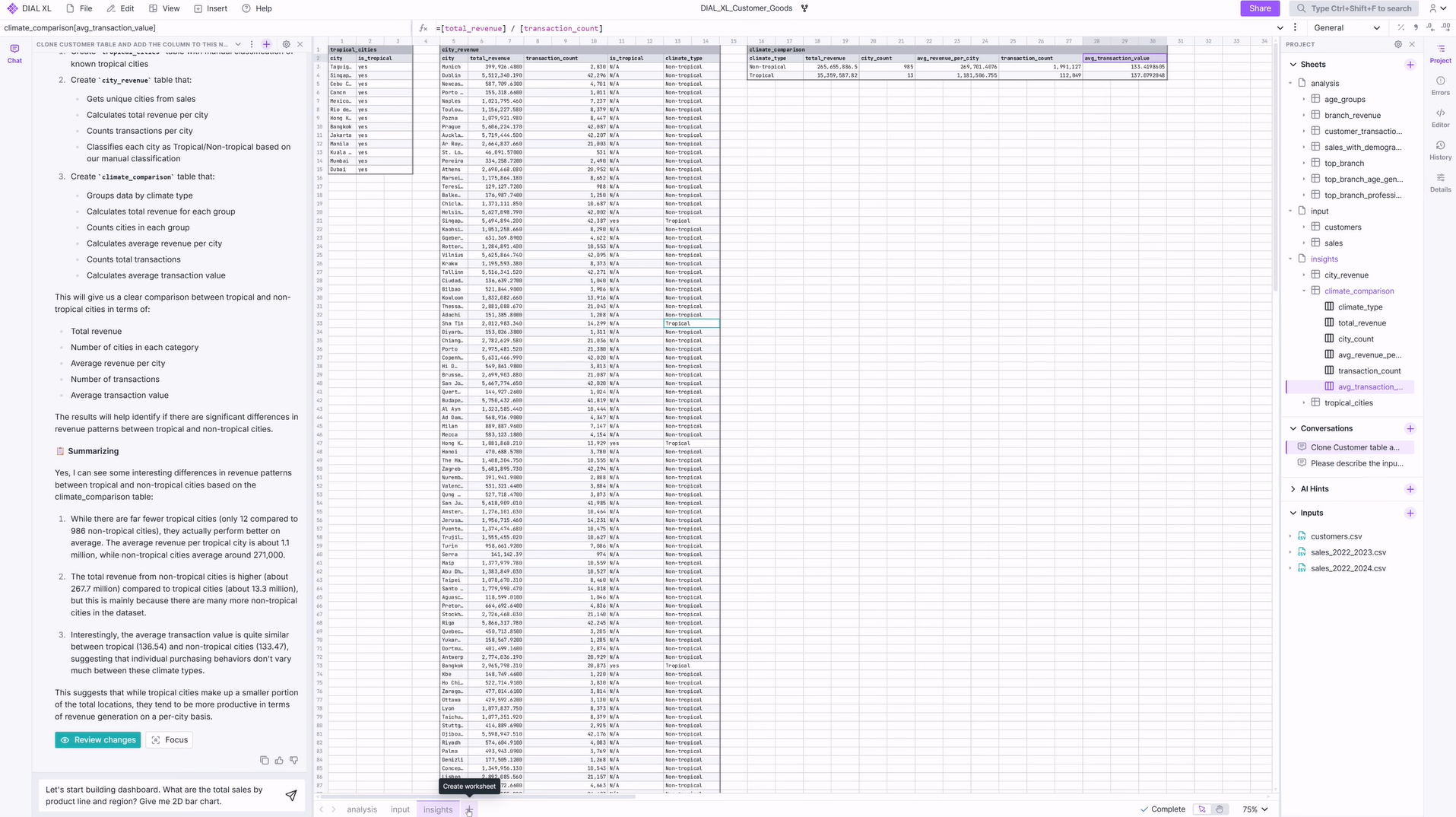Click the plus icon to add a sheet
The height and width of the screenshot is (817, 1456).
1410,65
